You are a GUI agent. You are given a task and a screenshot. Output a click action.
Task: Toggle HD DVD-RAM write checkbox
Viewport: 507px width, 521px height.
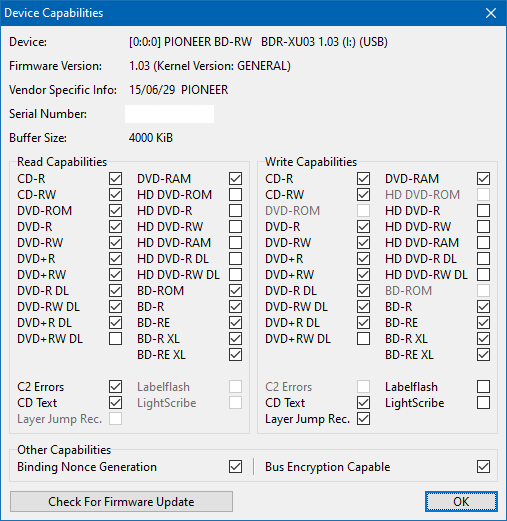coord(483,243)
